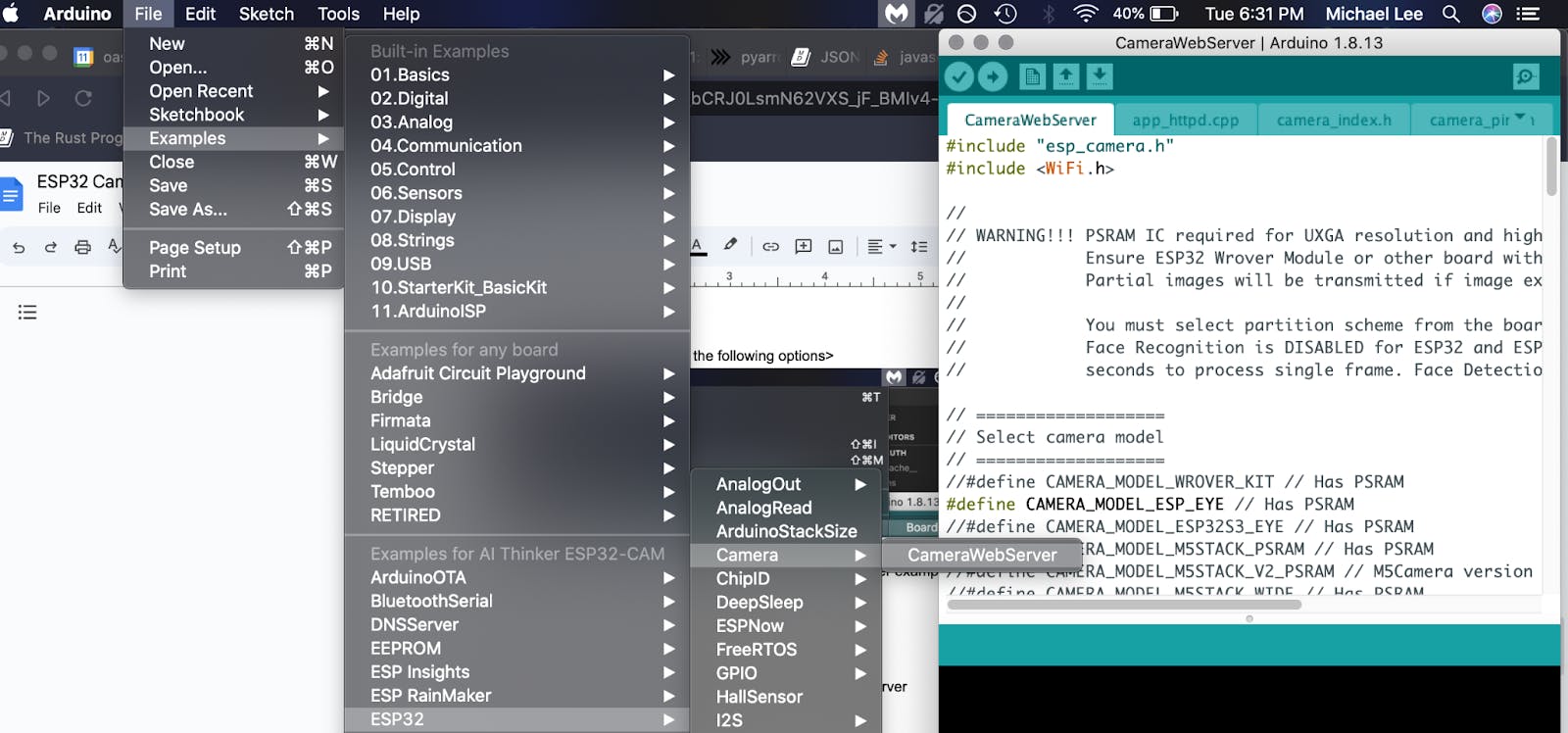Open the Arduino File menu

pyautogui.click(x=148, y=14)
